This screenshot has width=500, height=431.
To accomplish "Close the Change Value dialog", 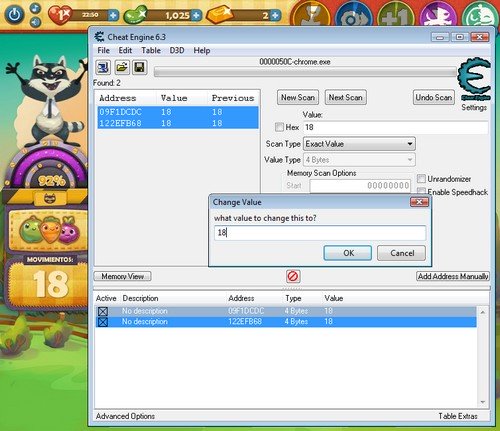I will (419, 202).
